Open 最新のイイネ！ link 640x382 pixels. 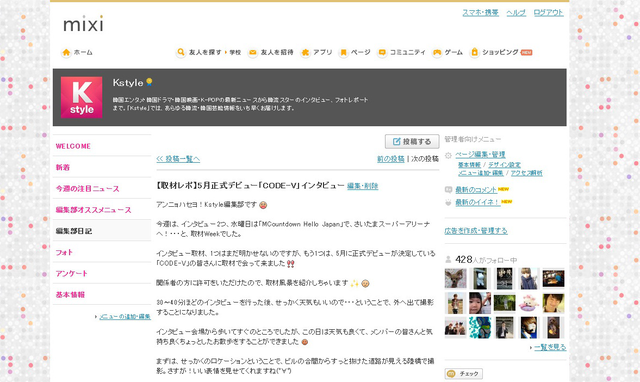(478, 202)
